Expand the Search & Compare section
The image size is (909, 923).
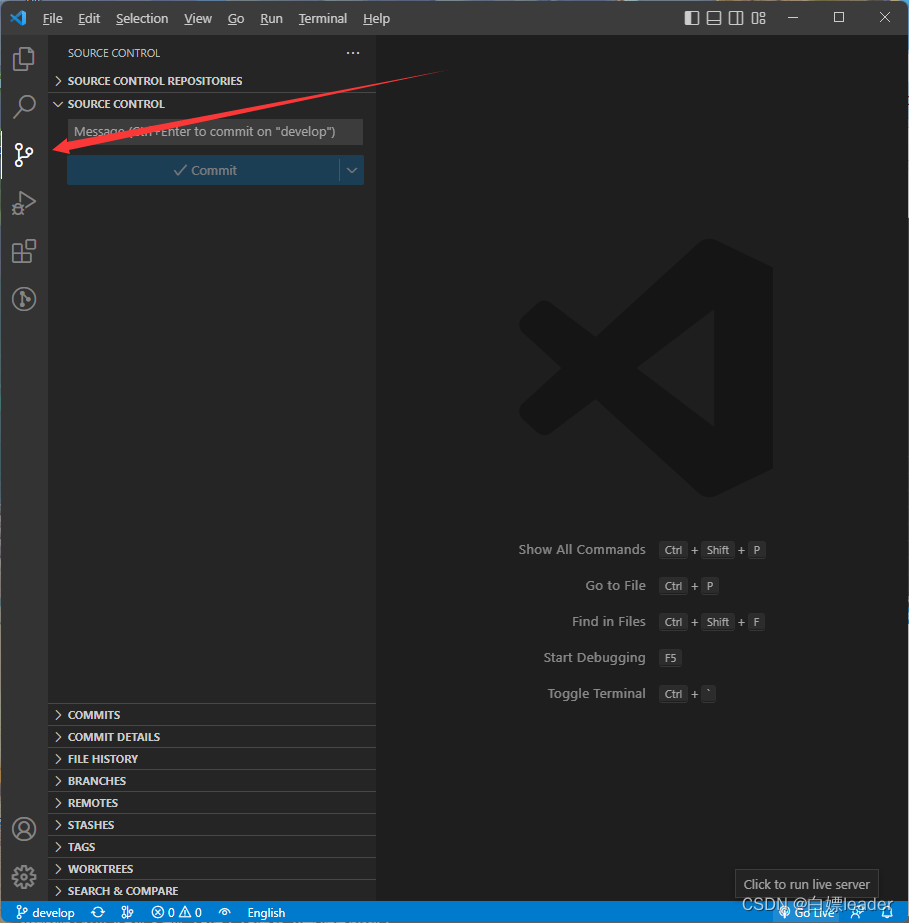[212, 891]
